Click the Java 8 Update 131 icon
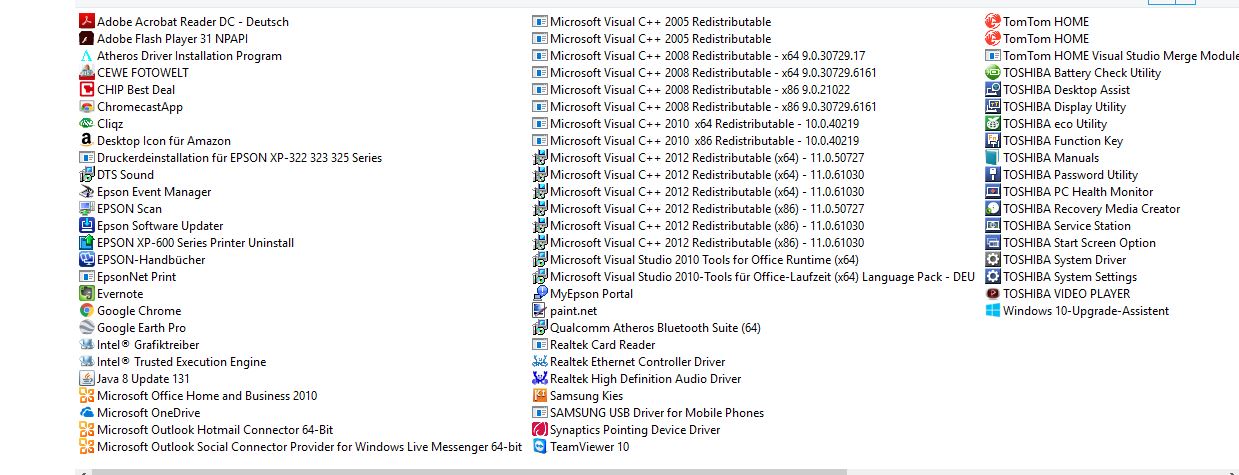Screen dimensions: 1239x475 [x=87, y=378]
